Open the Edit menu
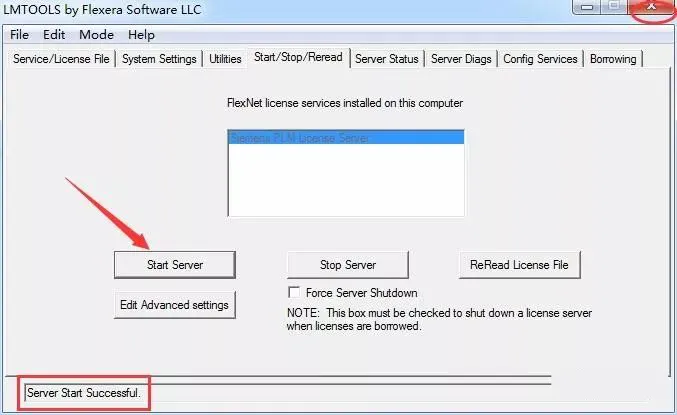The height and width of the screenshot is (415, 677). click(x=54, y=35)
